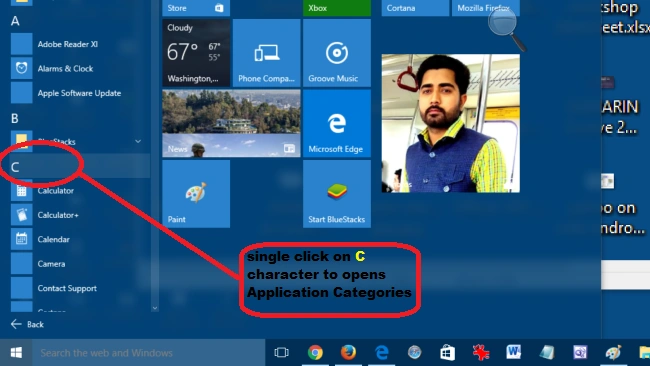650x366 pixels.
Task: Open the notebook icon on the taskbar
Action: pos(547,353)
